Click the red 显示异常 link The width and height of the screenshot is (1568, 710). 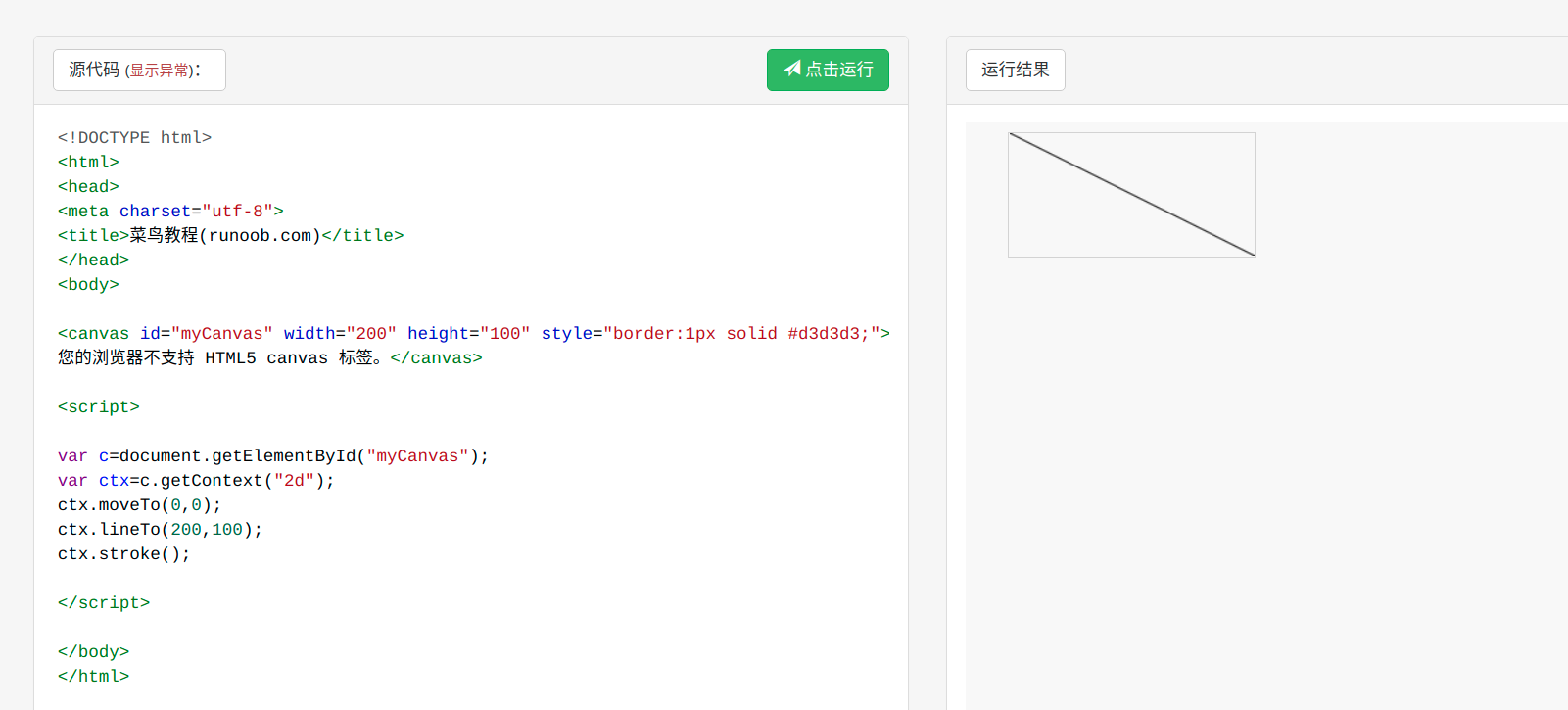tap(159, 71)
